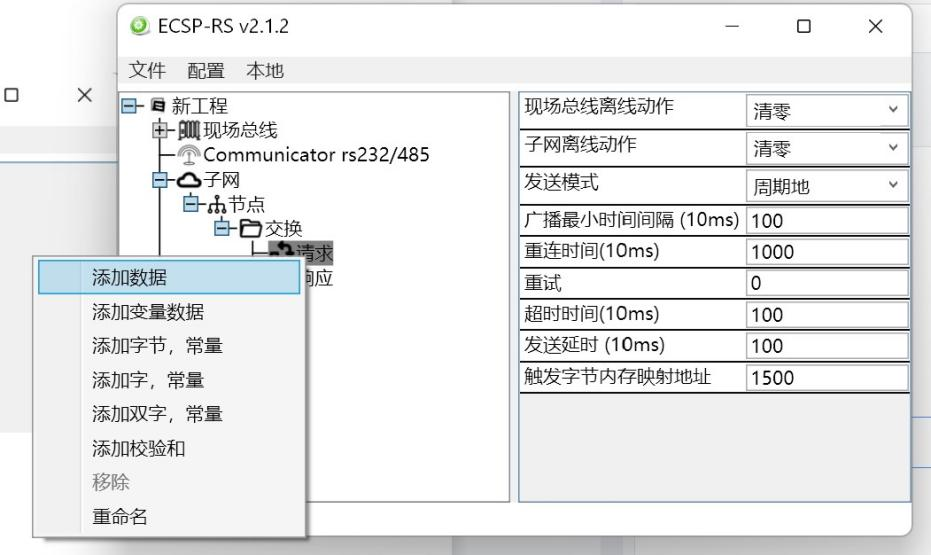Image resolution: width=931 pixels, height=555 pixels.
Task: Click the 交换 folder icon
Action: point(248,228)
